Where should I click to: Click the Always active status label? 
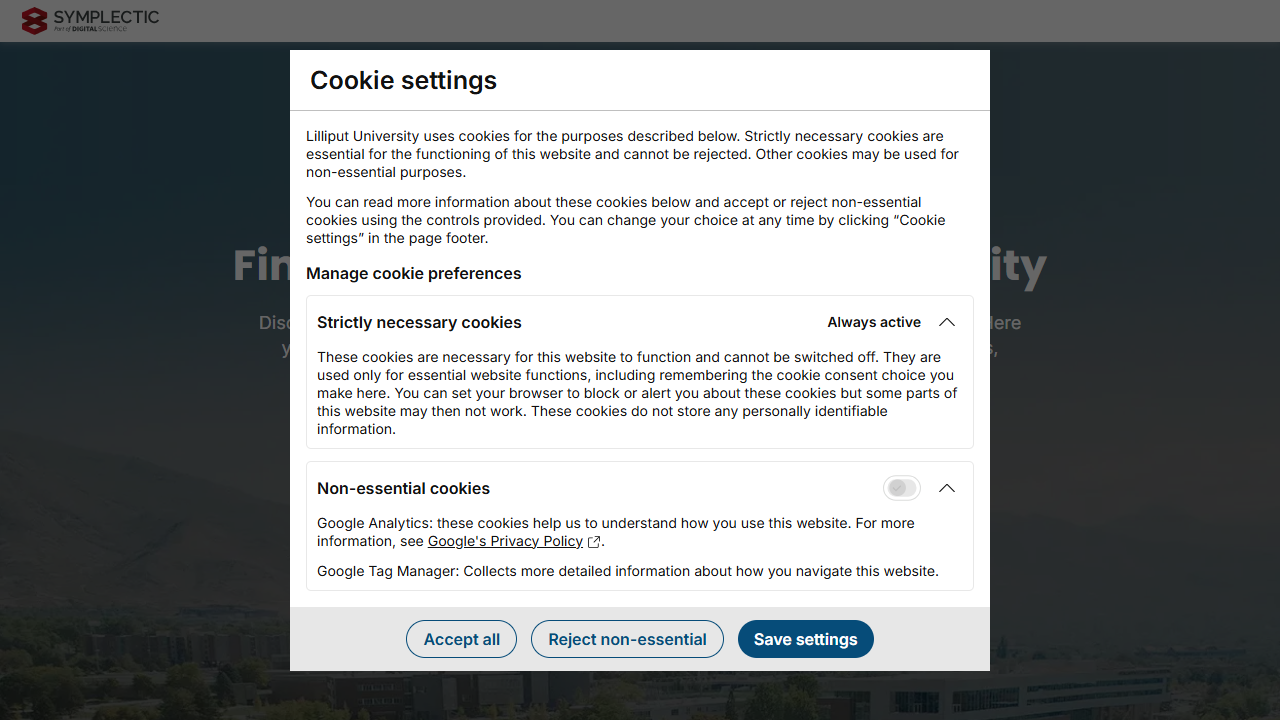pos(873,322)
